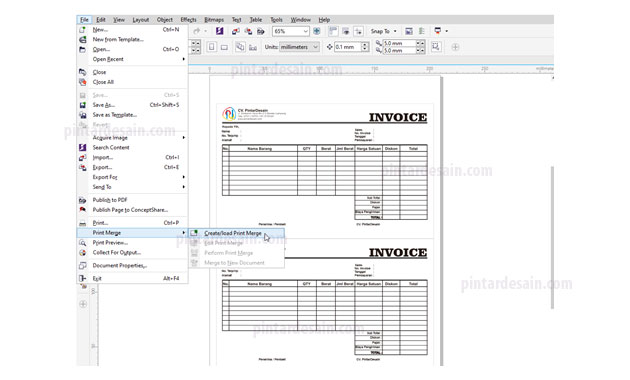The image size is (630, 380).
Task: Expand the Export For submenu
Action: click(x=132, y=177)
